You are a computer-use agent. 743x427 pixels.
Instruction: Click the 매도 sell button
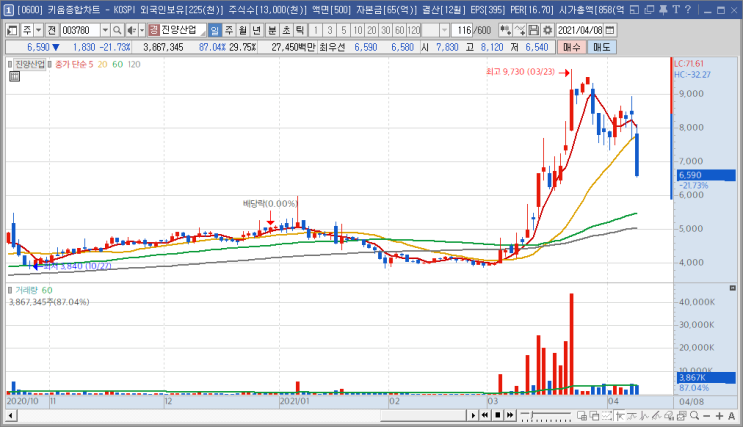click(602, 47)
